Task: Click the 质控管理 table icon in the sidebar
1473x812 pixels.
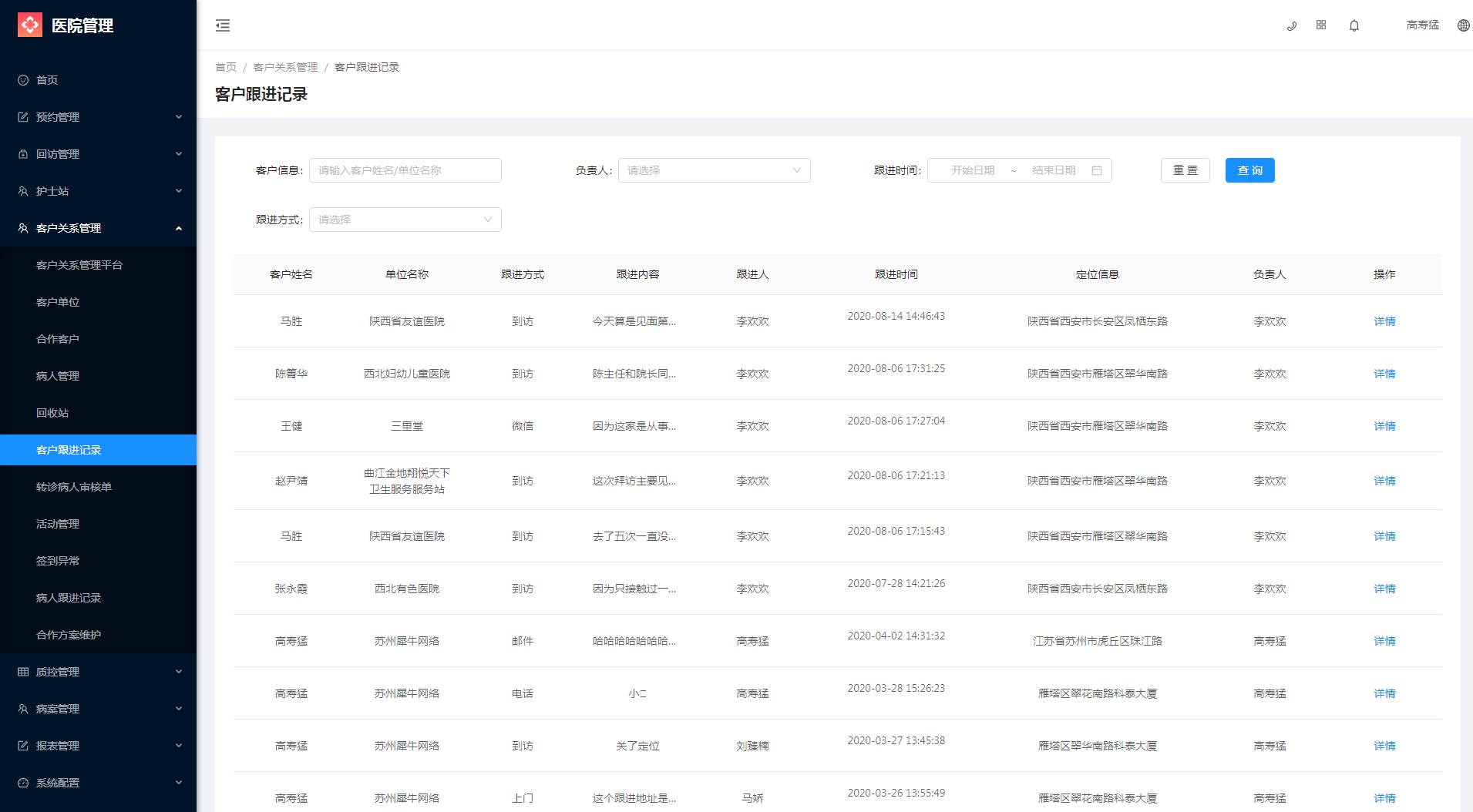Action: pos(23,672)
